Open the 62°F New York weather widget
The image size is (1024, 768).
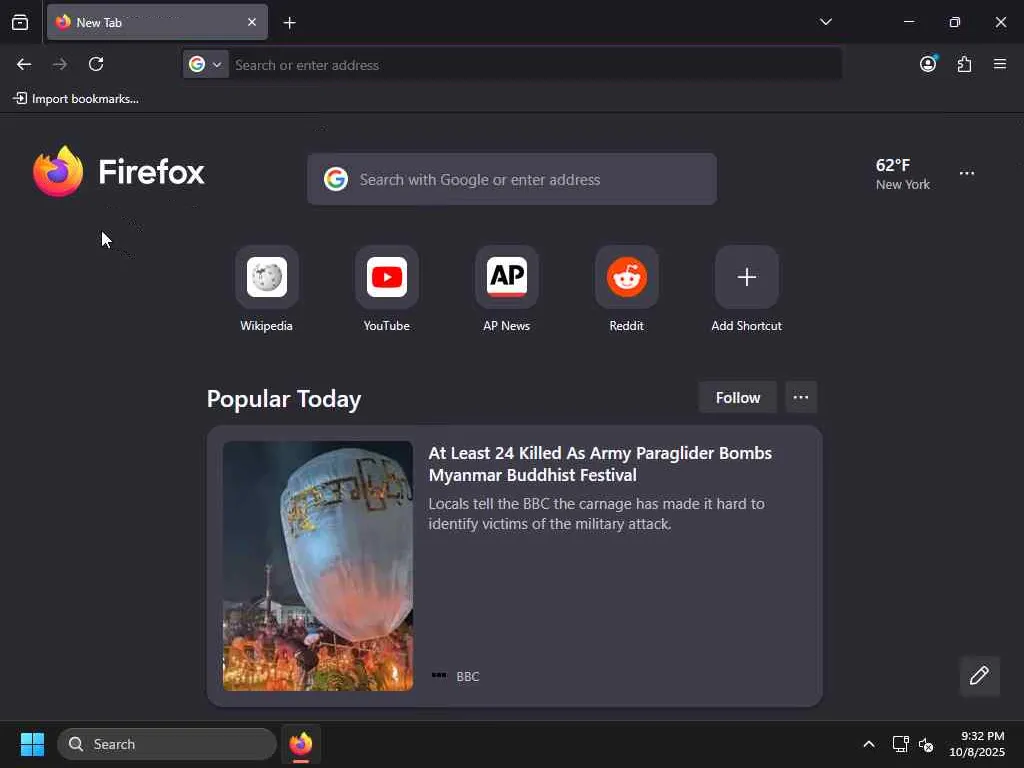click(903, 174)
